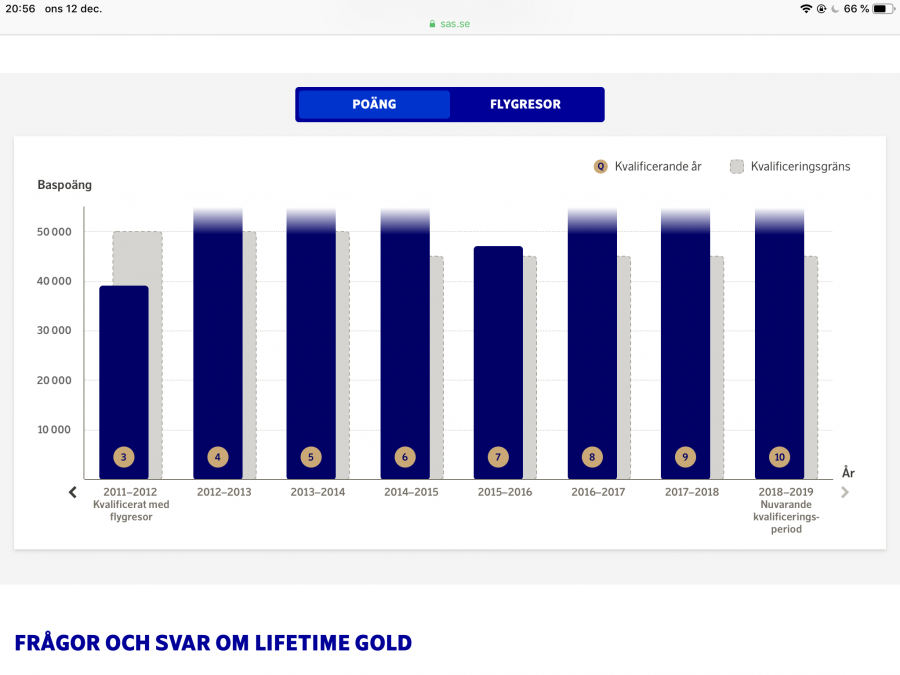
Task: Click the qualifying year badge number 7
Action: (x=498, y=457)
